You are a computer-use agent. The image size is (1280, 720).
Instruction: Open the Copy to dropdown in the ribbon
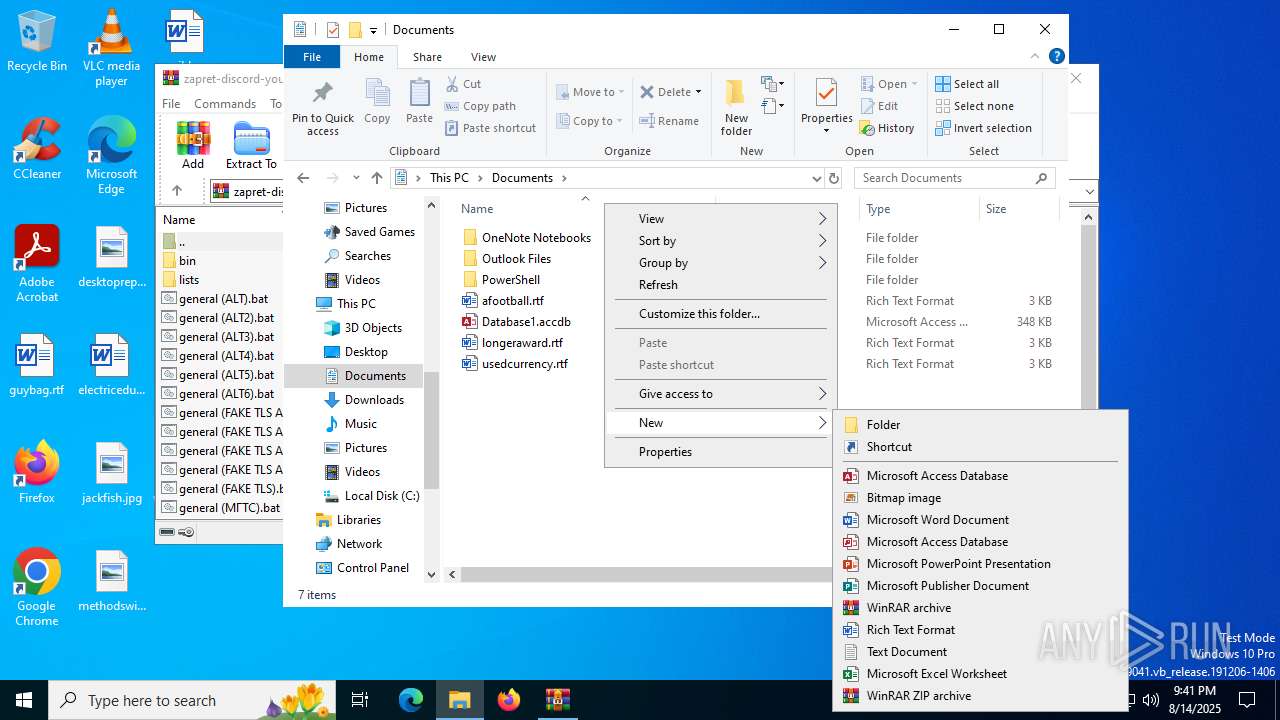point(590,121)
